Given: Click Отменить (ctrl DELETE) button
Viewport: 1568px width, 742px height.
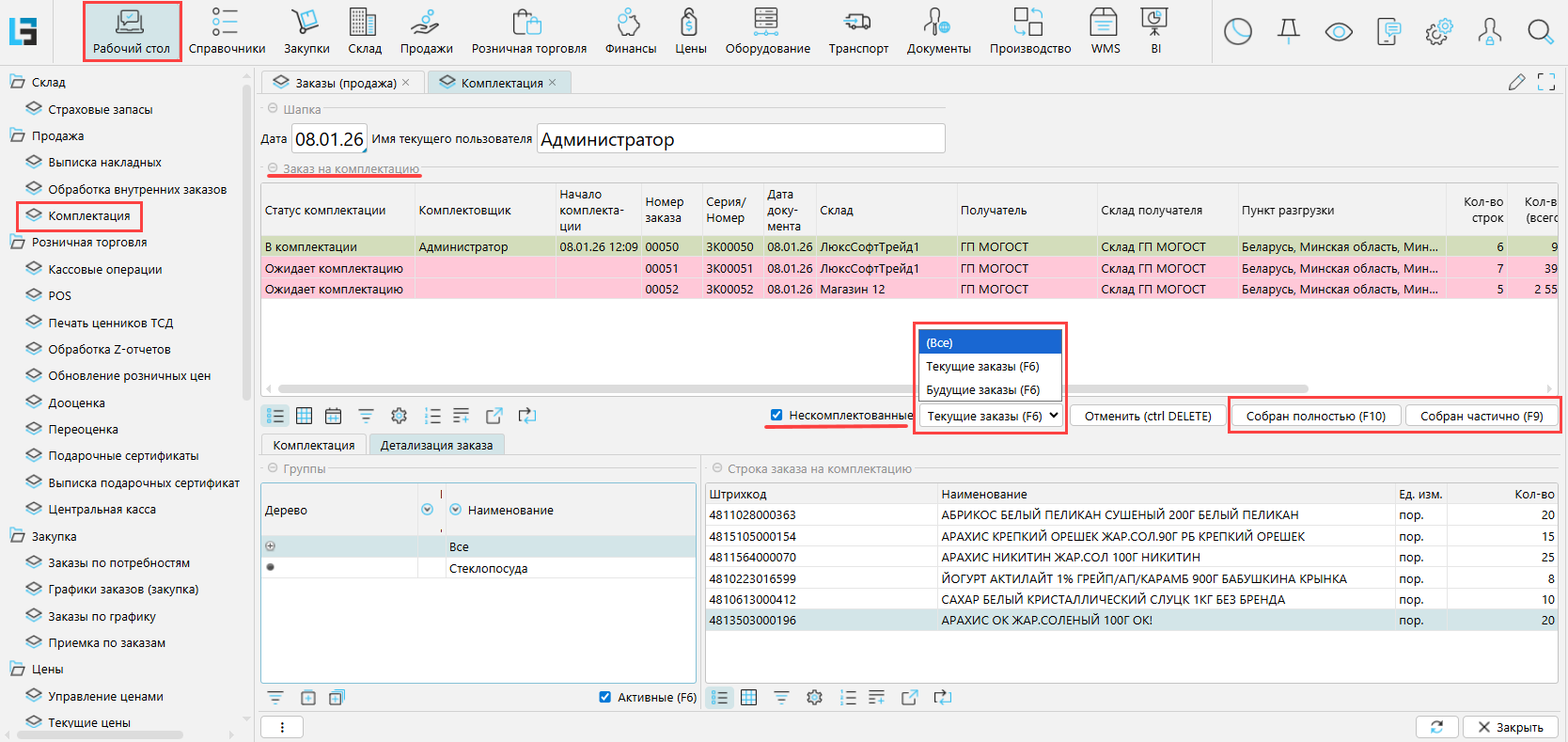Looking at the screenshot, I should click(1147, 416).
